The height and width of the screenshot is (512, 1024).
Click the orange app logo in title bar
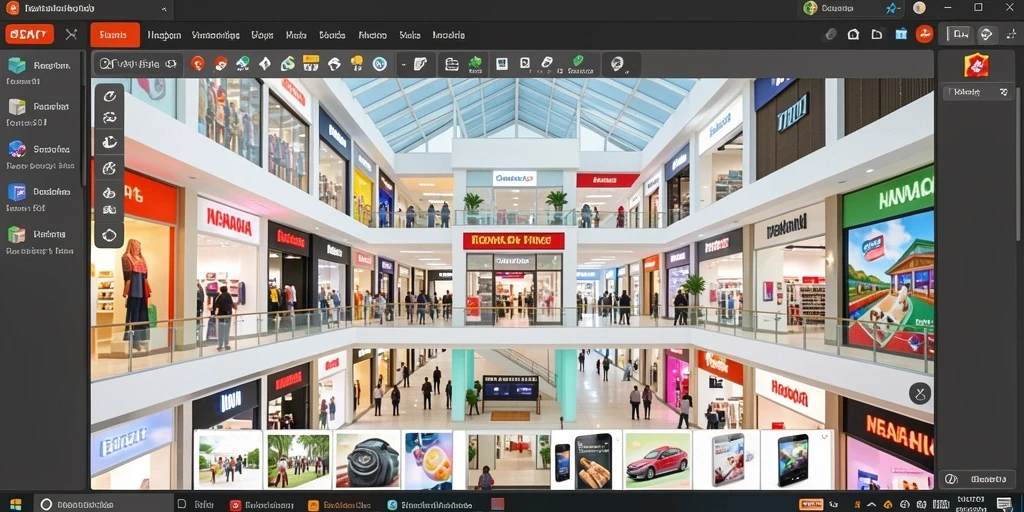point(12,8)
